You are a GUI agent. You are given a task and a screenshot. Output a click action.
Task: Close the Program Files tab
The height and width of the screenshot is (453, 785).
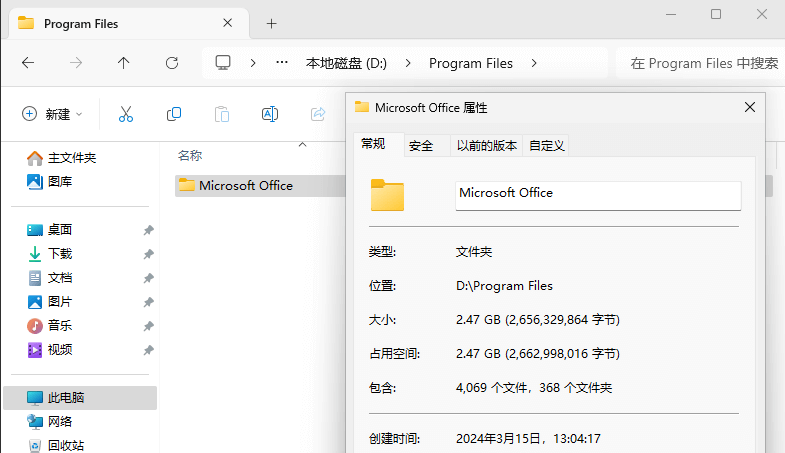227,23
